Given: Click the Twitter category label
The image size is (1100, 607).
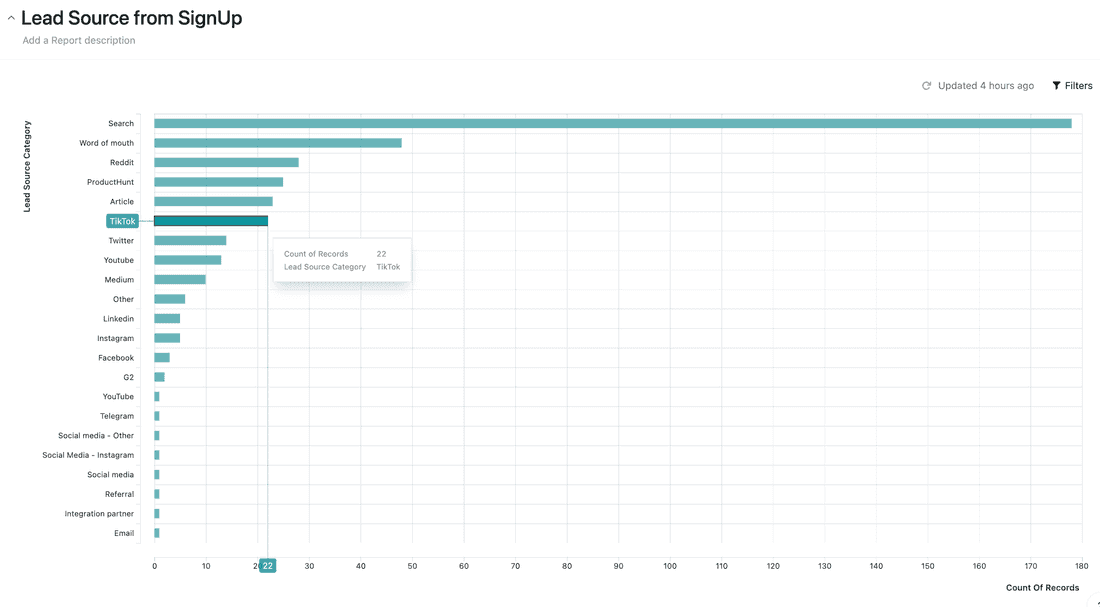Looking at the screenshot, I should tap(119, 240).
